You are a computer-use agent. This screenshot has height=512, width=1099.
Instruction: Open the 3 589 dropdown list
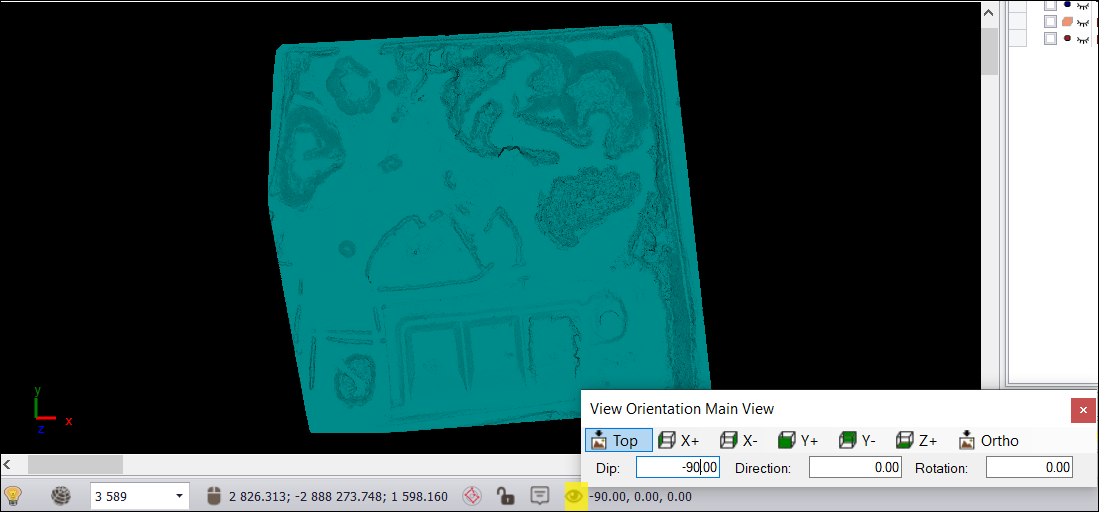[x=180, y=495]
